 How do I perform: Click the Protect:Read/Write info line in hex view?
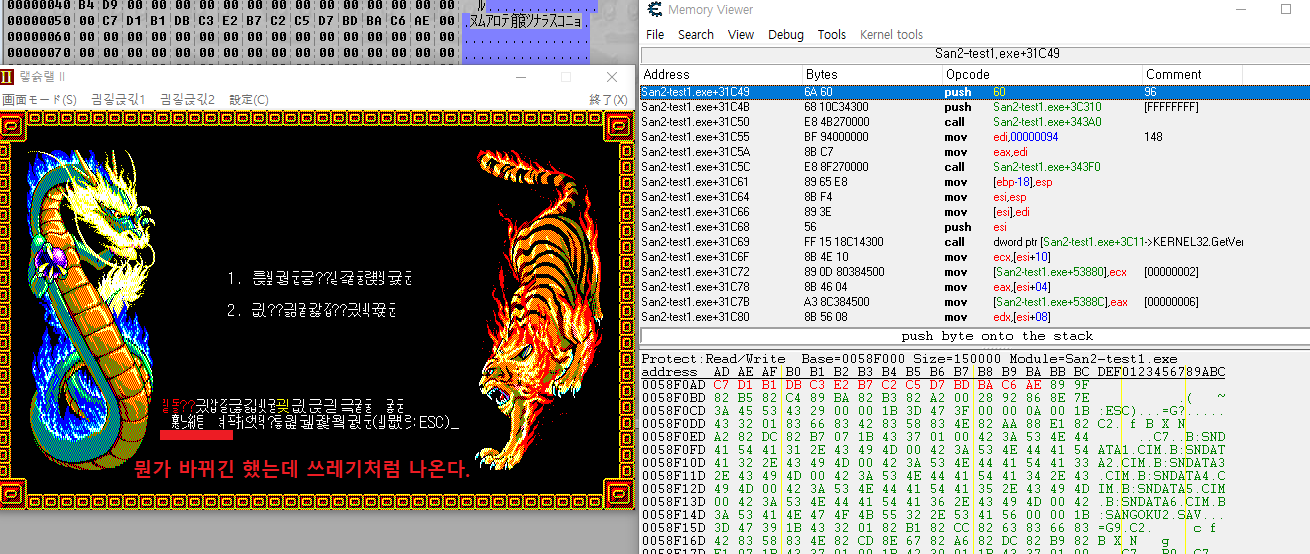click(x=909, y=358)
